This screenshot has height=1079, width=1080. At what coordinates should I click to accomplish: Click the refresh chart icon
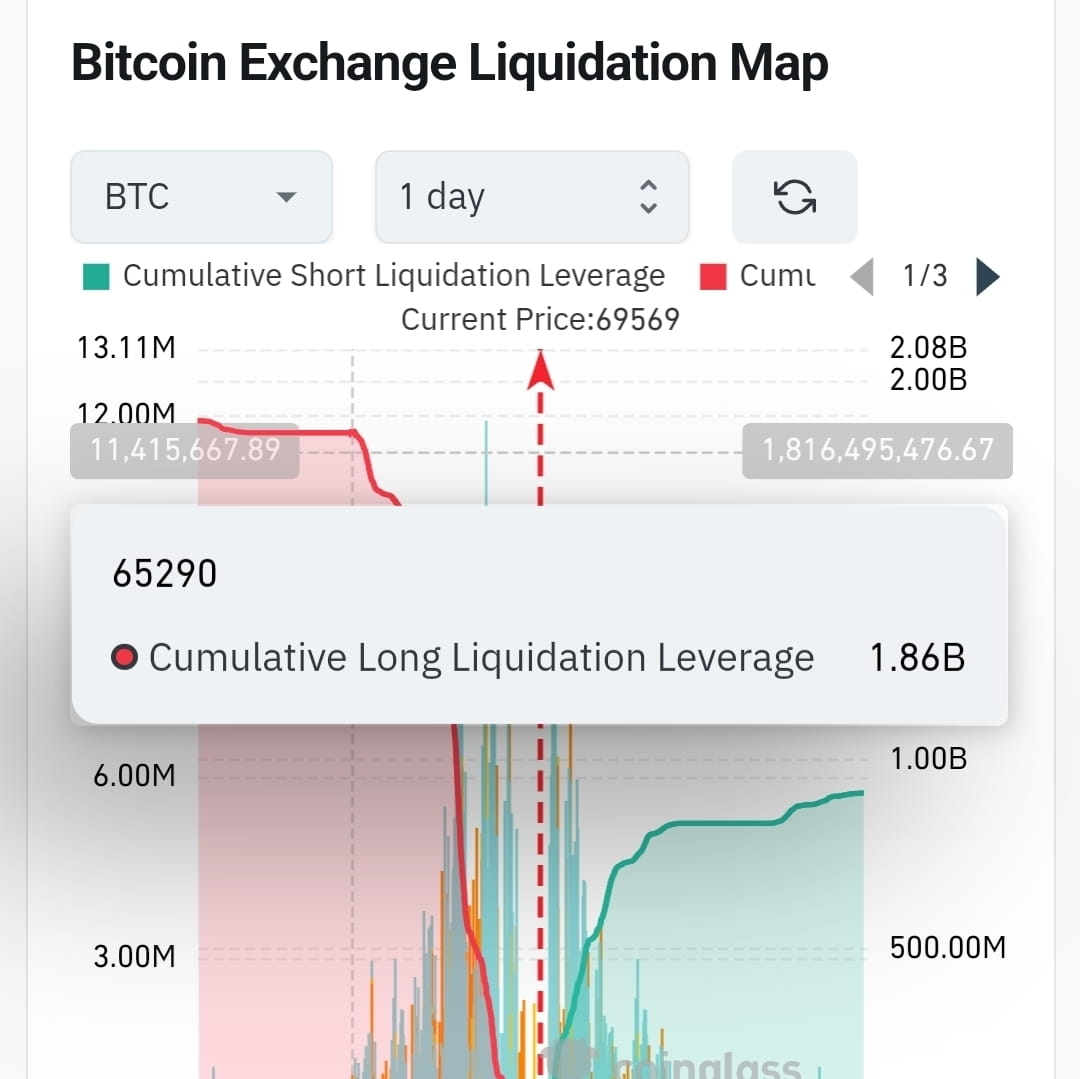pos(794,197)
